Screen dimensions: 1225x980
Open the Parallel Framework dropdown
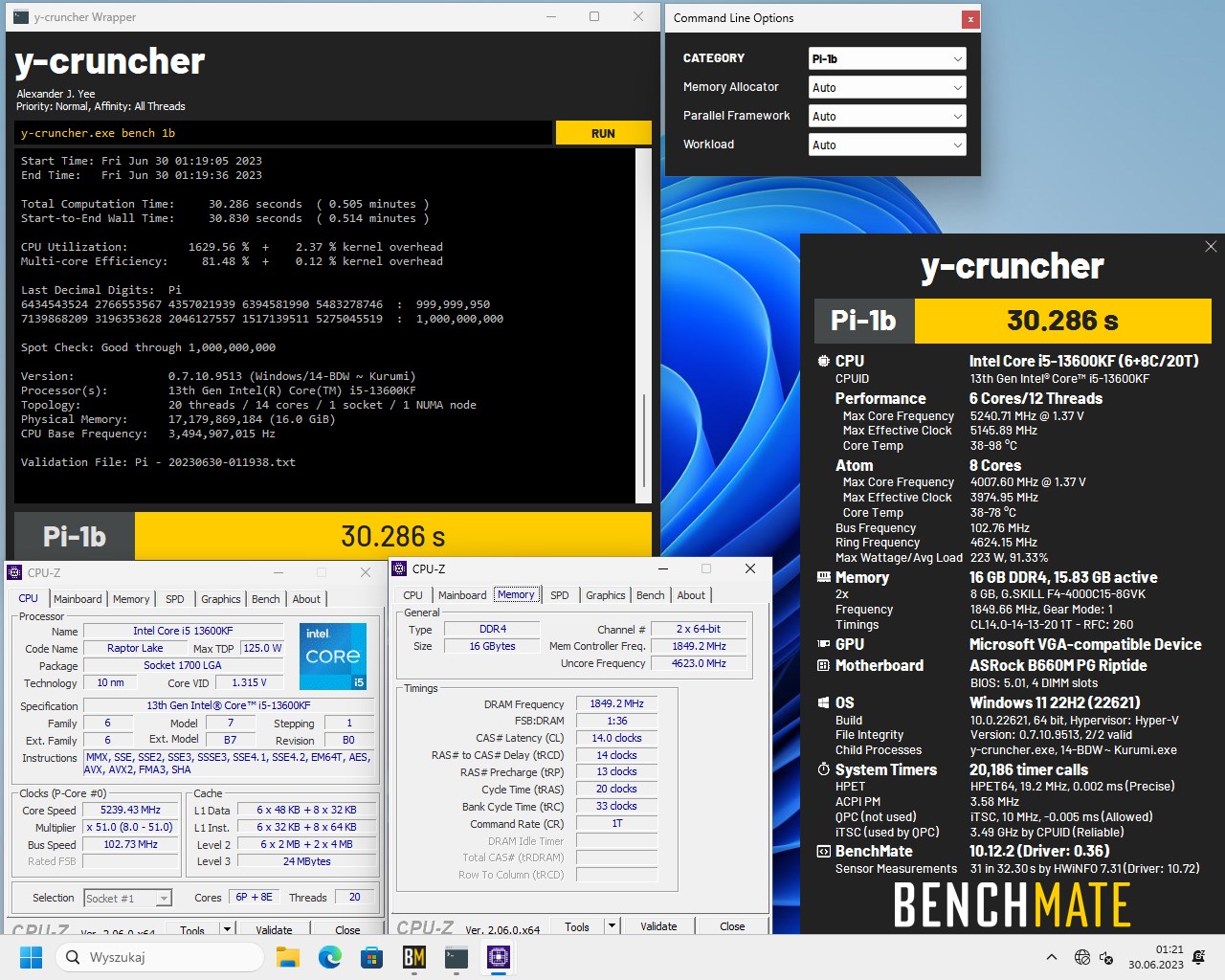[886, 116]
